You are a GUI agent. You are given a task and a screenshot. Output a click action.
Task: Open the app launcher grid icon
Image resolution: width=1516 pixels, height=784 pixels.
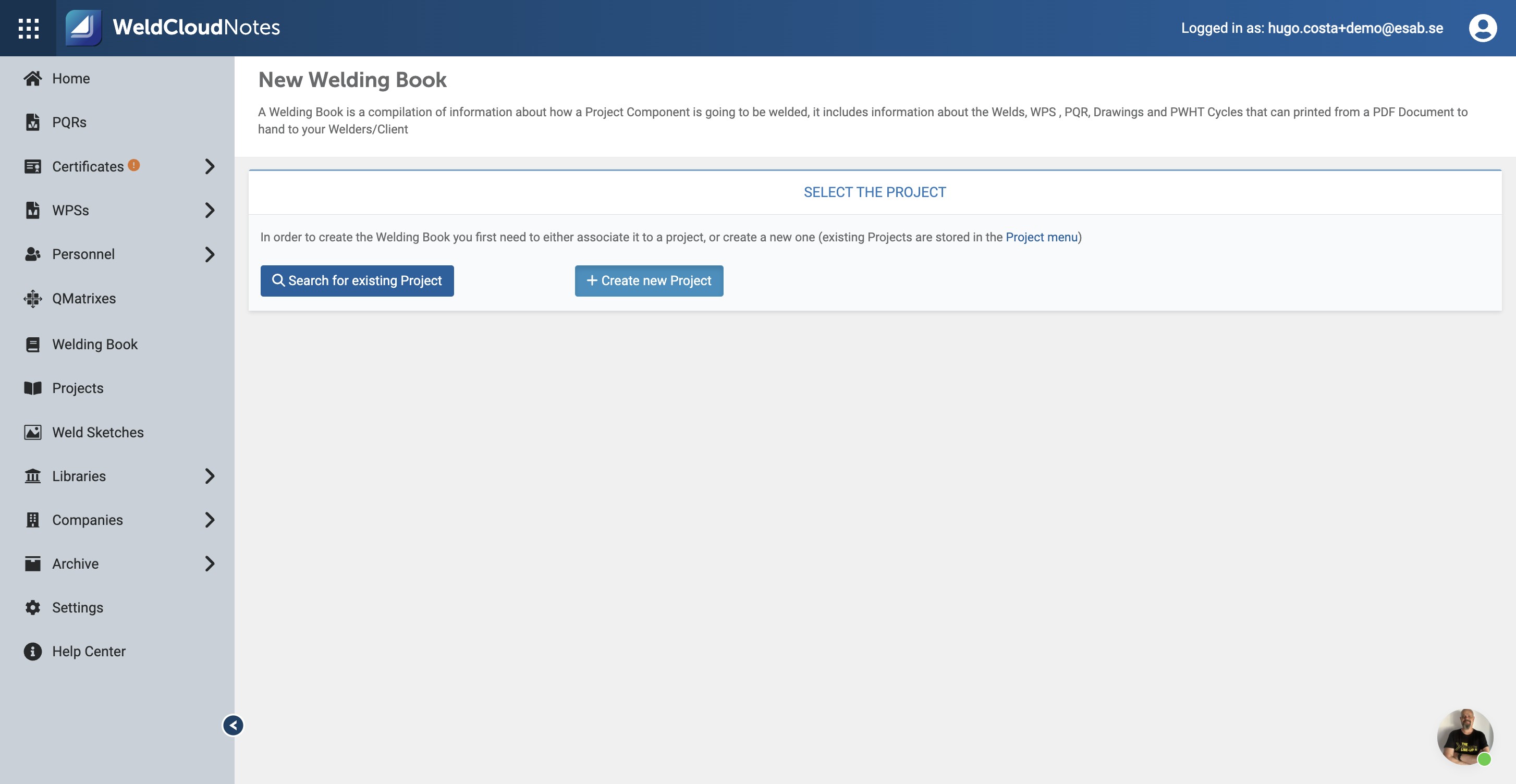tap(28, 28)
